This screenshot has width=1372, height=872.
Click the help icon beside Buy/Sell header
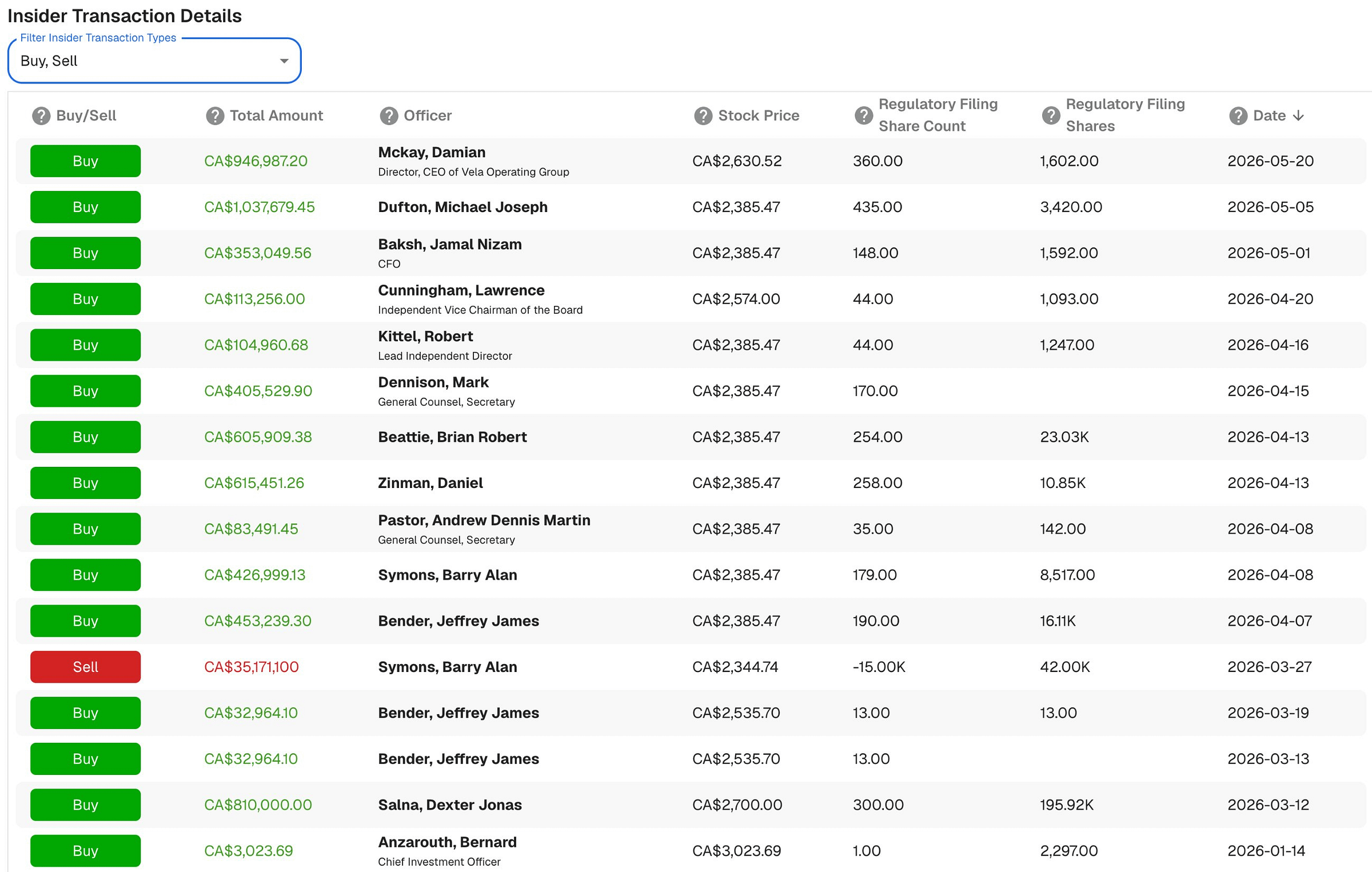coord(41,116)
